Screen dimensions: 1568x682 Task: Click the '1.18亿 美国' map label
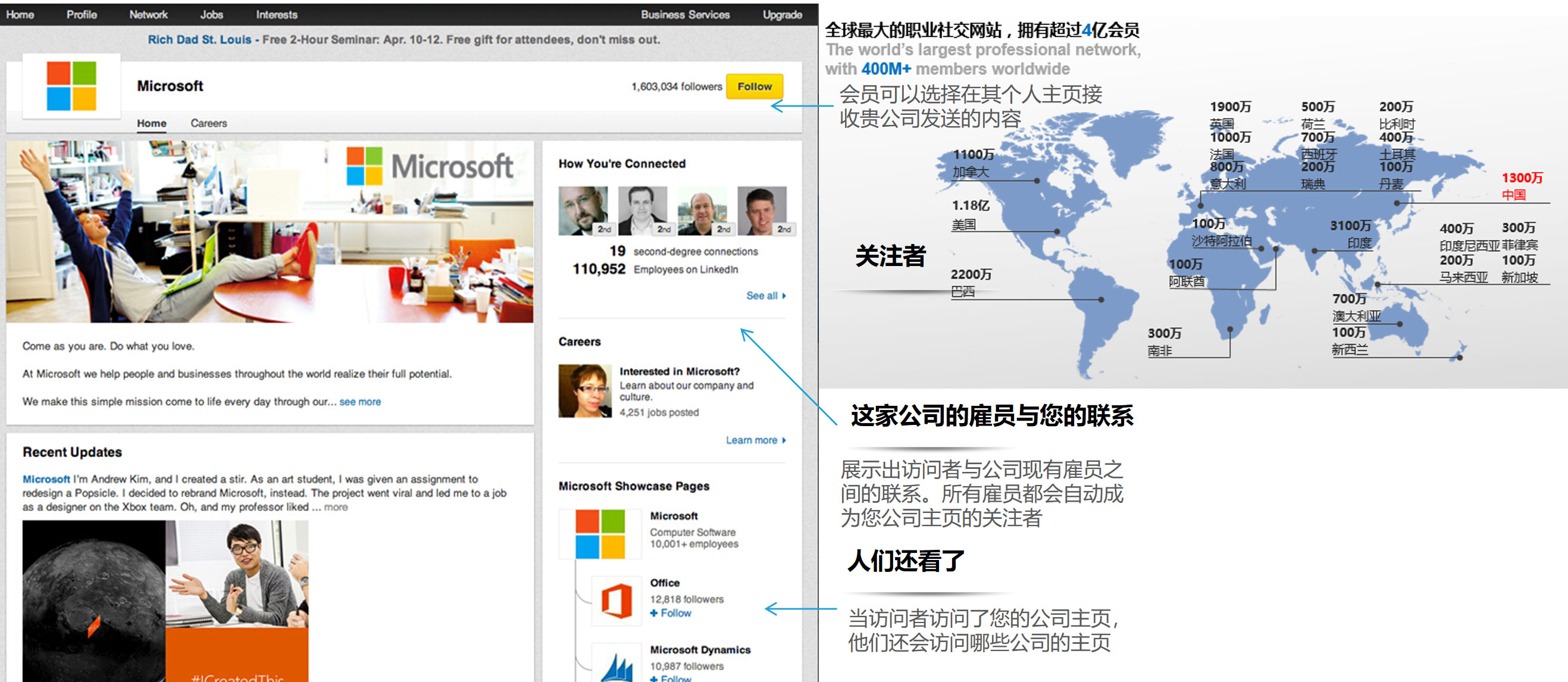971,215
